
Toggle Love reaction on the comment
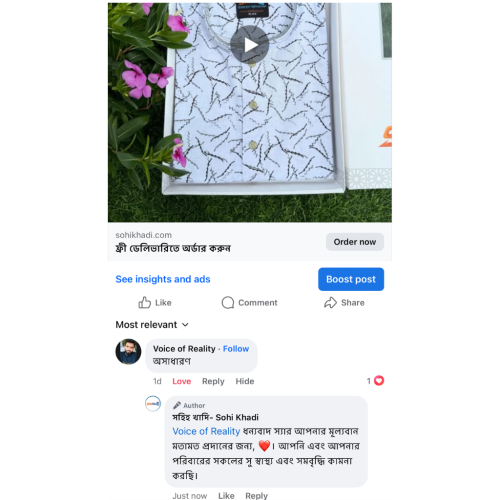[182, 381]
